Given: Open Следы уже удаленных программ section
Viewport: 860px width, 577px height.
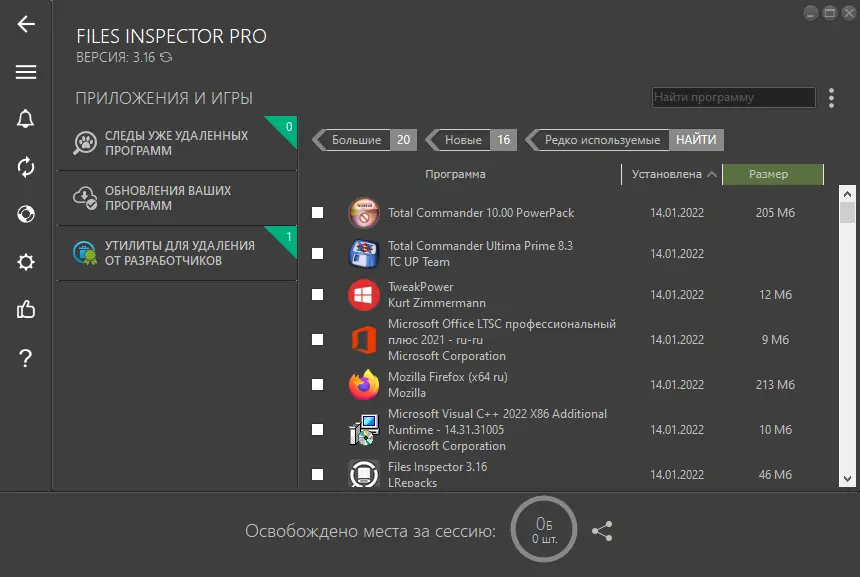Looking at the screenshot, I should click(177, 143).
